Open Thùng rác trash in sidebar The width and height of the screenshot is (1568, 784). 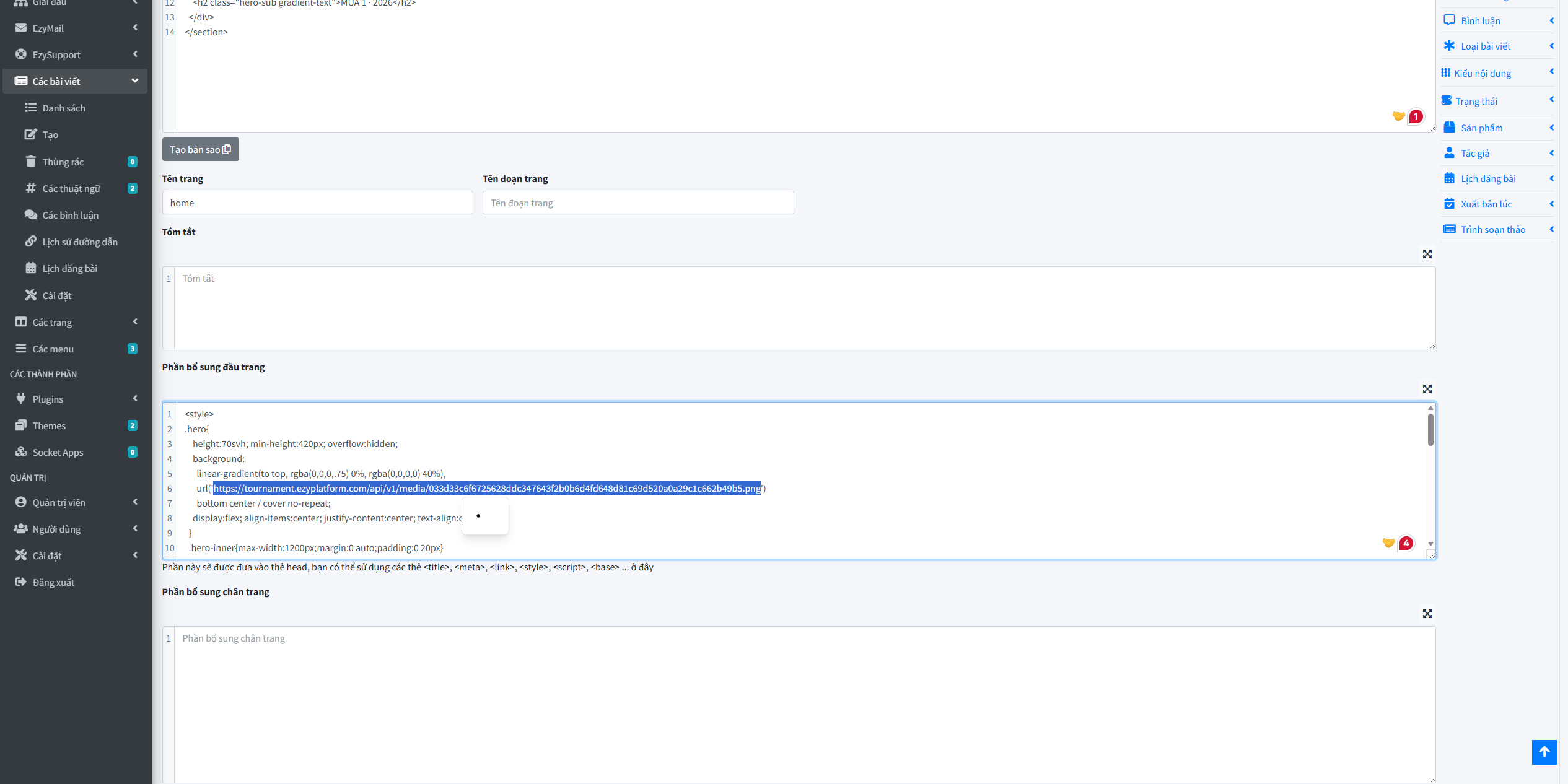click(x=63, y=162)
